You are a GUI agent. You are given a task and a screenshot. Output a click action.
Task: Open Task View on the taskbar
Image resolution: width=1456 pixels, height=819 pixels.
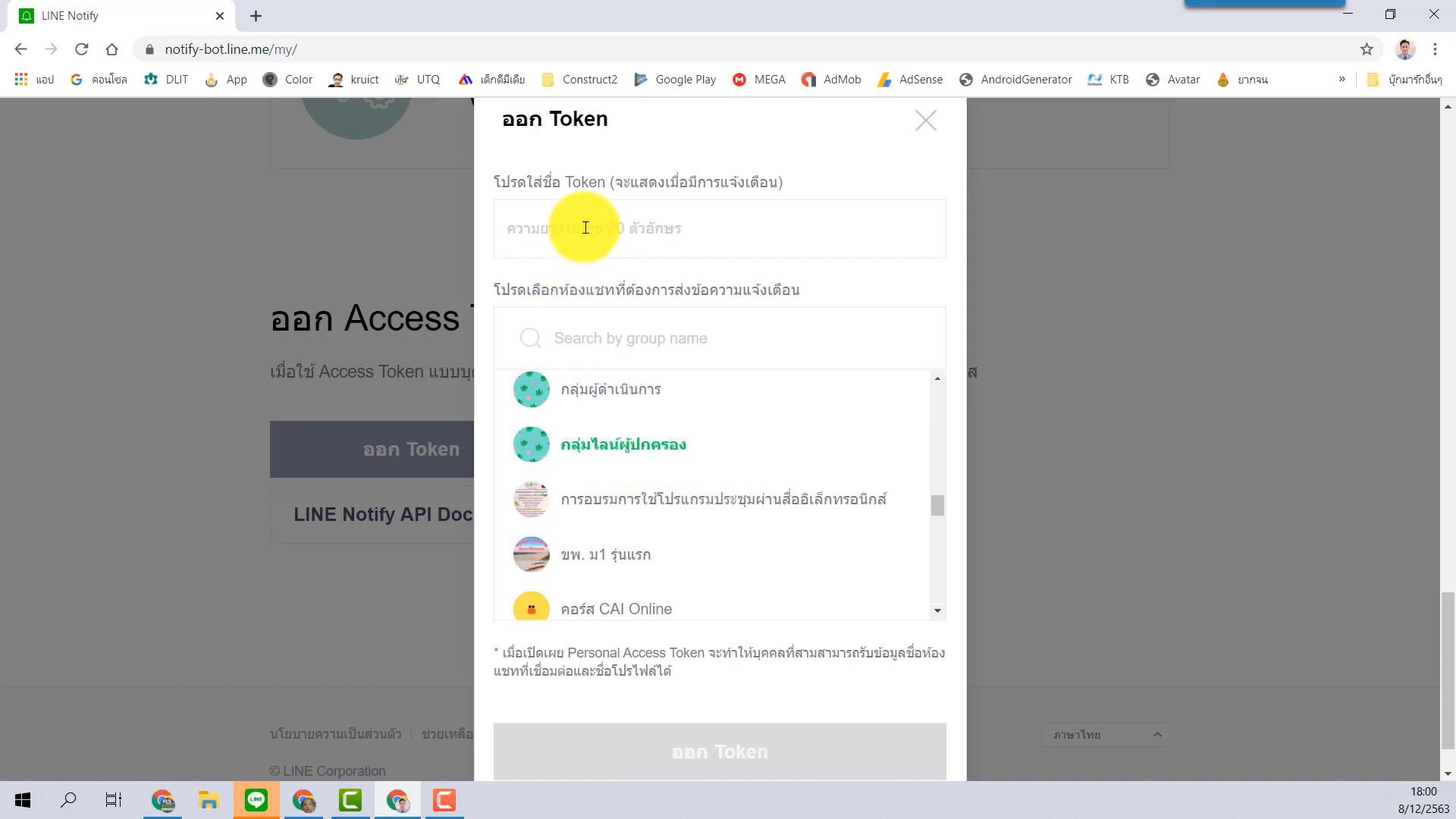point(114,800)
